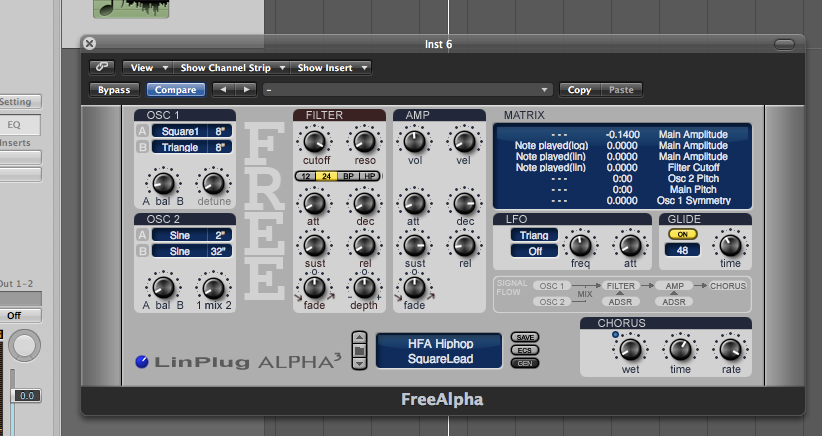
Task: Click the Copy button
Action: [579, 90]
